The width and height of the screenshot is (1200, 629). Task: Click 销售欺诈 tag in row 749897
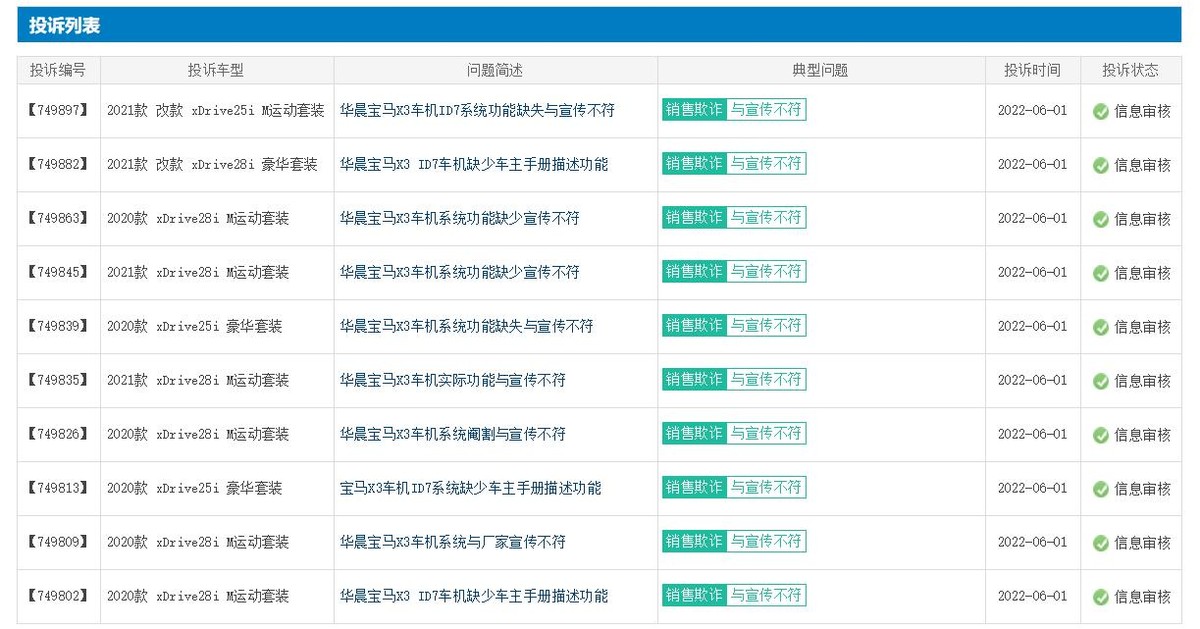[693, 110]
